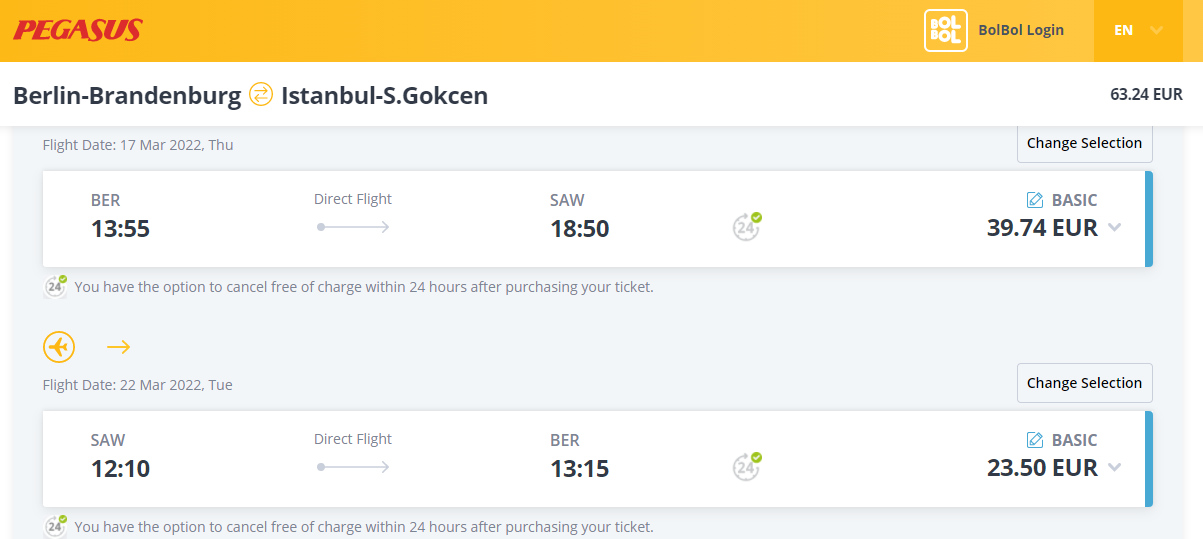Expand the 23.50 EUR fare details chevron
Image resolution: width=1203 pixels, height=539 pixels.
[1115, 467]
